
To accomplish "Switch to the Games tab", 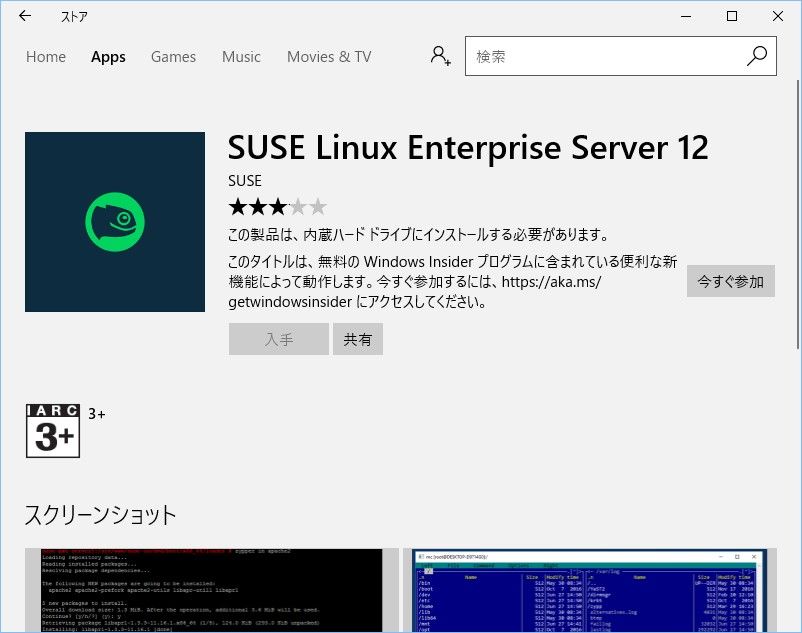I will (x=173, y=57).
